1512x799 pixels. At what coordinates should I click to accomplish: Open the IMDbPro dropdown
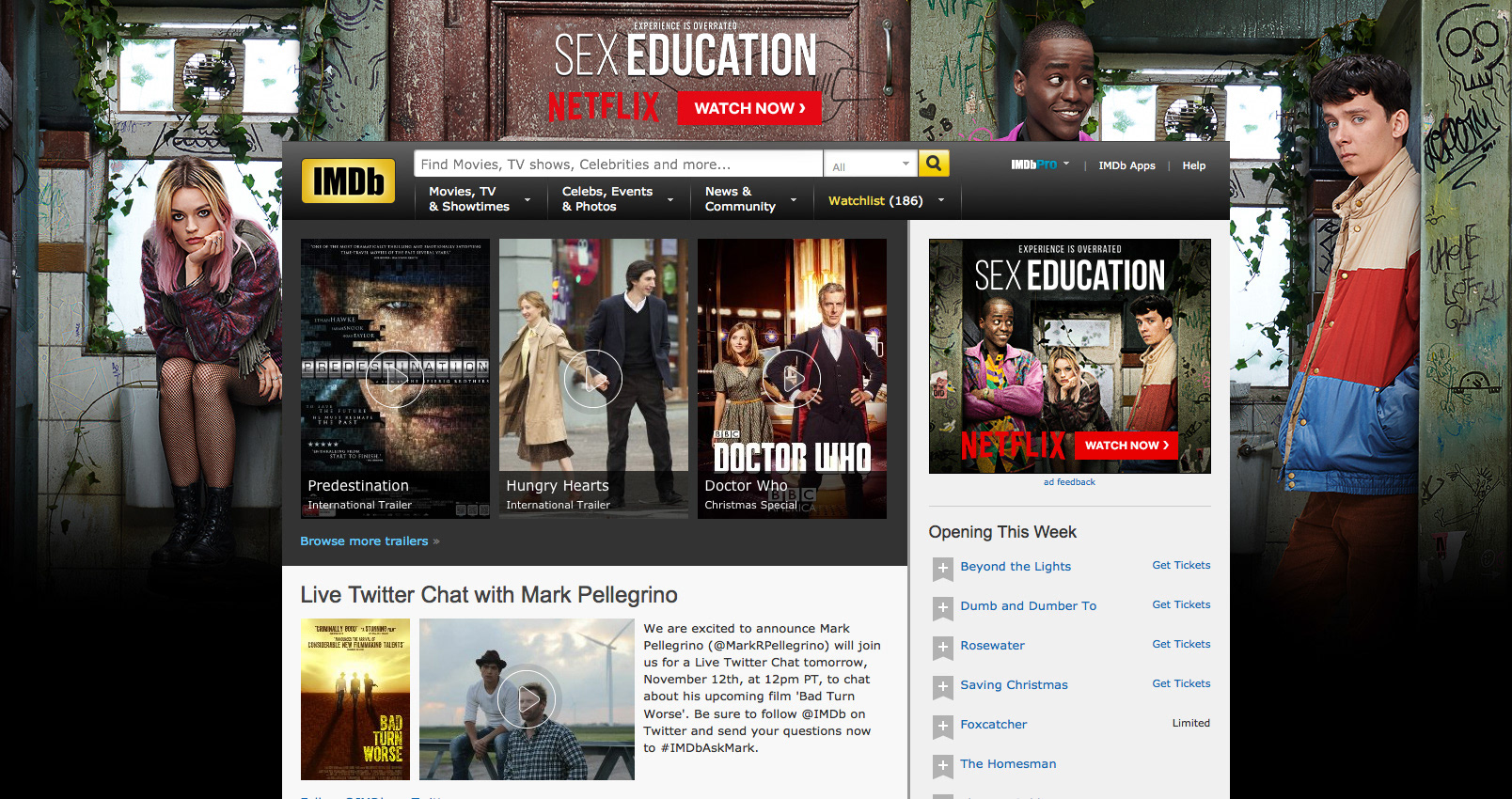click(1040, 164)
